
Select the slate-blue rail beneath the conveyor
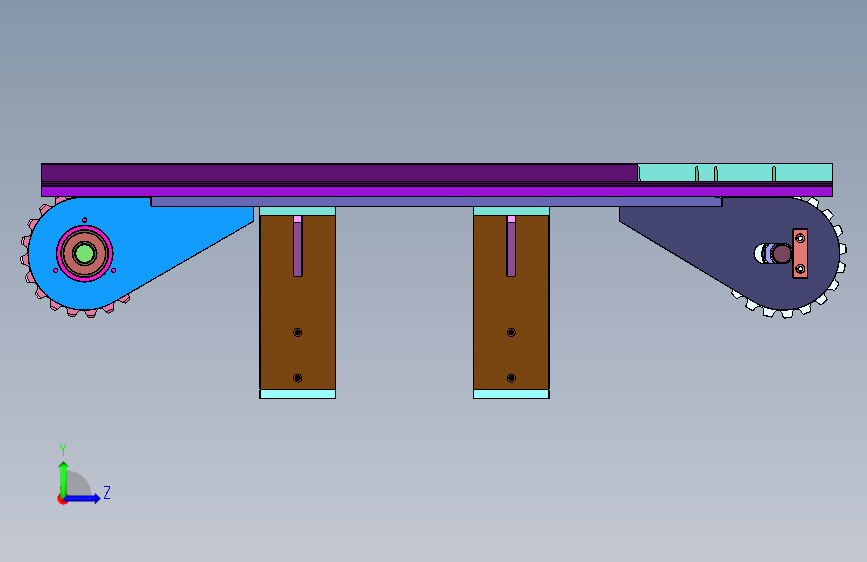pyautogui.click(x=436, y=202)
